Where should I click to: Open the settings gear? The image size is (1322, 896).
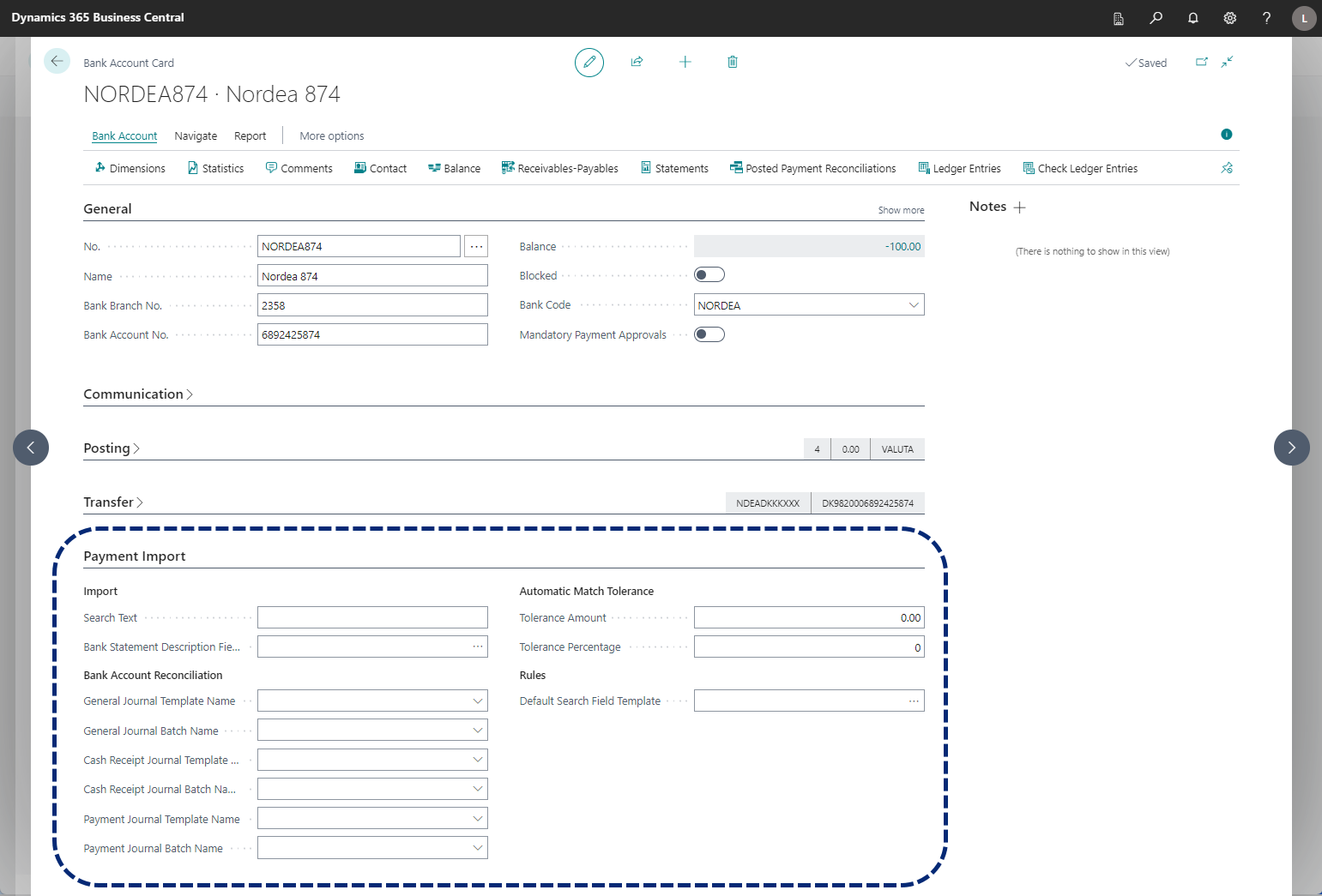coord(1230,18)
